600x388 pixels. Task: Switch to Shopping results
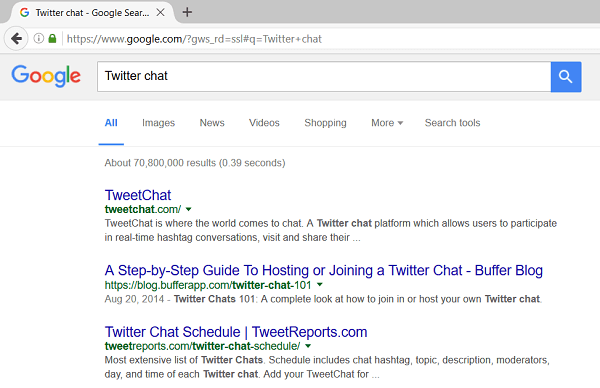325,123
